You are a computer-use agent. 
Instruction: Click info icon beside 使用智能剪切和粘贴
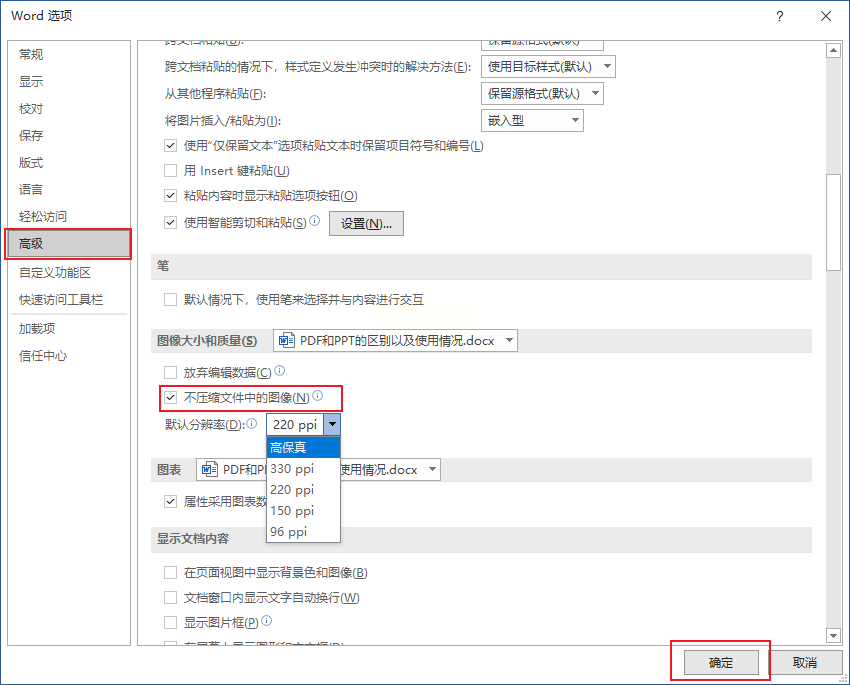(x=314, y=221)
